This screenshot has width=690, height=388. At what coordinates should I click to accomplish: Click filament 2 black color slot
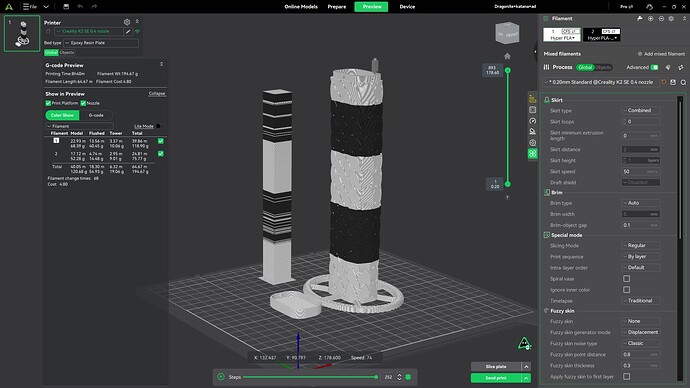click(x=601, y=35)
